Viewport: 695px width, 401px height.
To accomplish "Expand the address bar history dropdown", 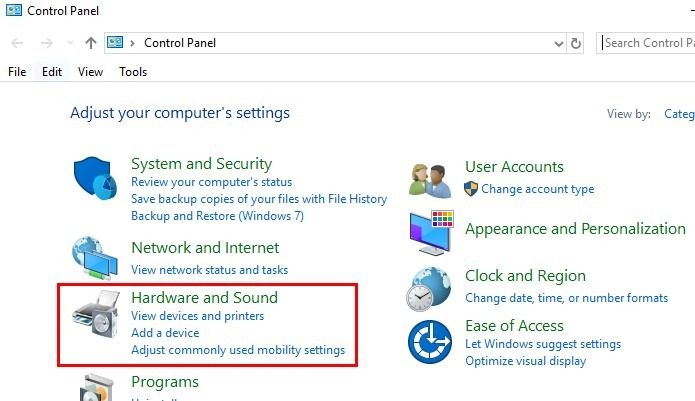I will 559,43.
